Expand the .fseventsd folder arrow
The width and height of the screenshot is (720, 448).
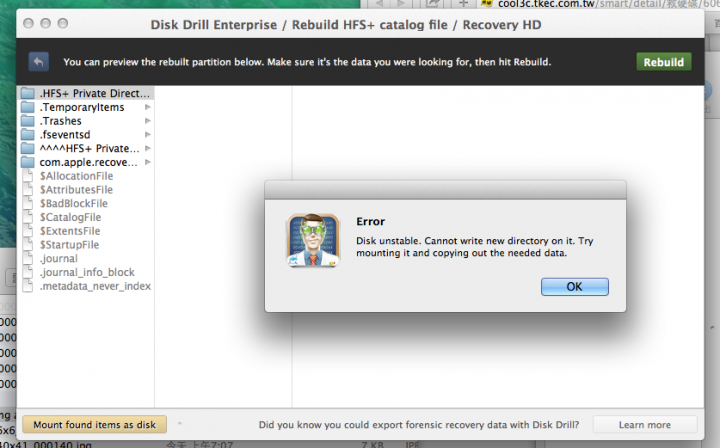tap(148, 134)
